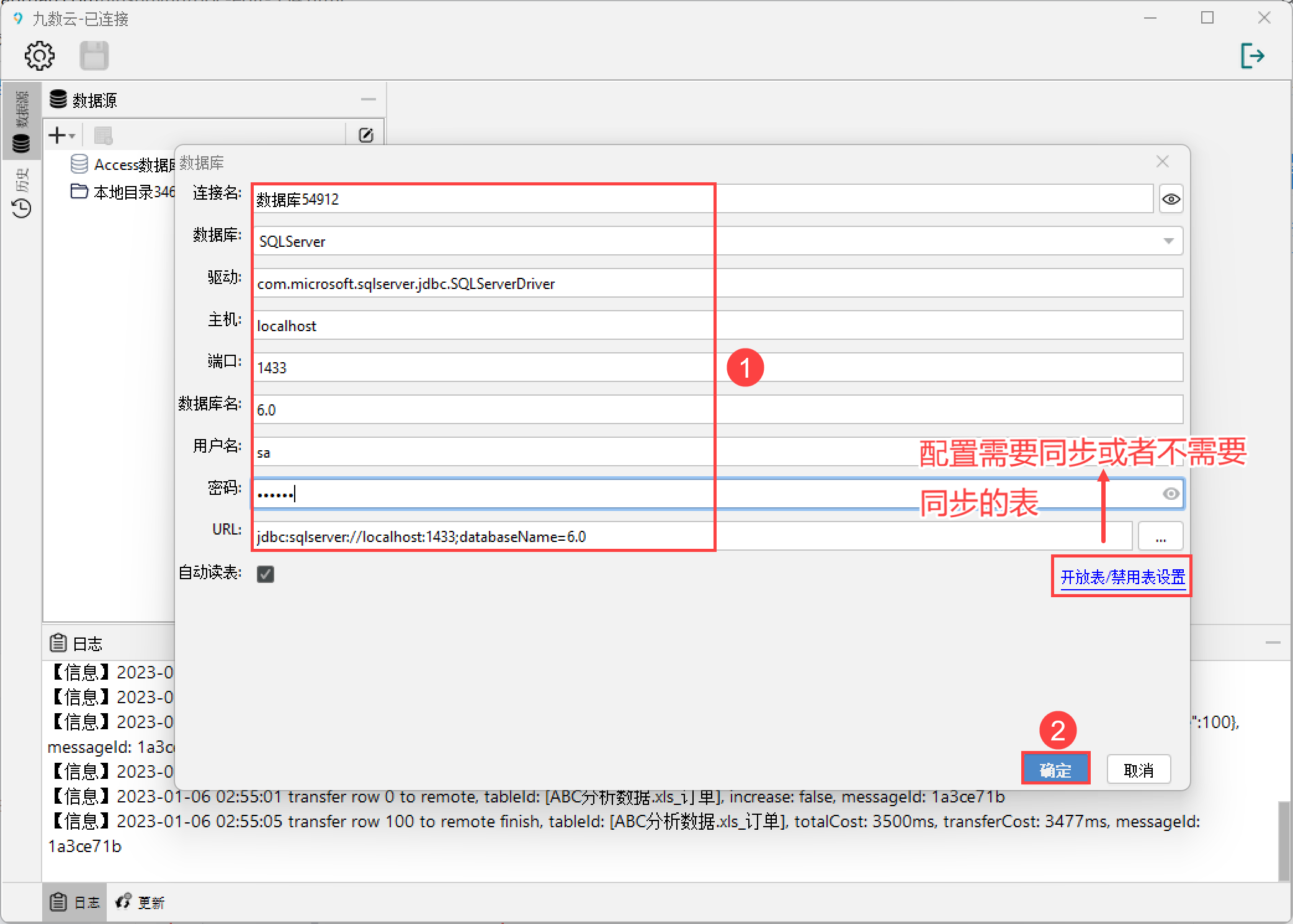Open the history clock sidebar icon

pyautogui.click(x=22, y=208)
